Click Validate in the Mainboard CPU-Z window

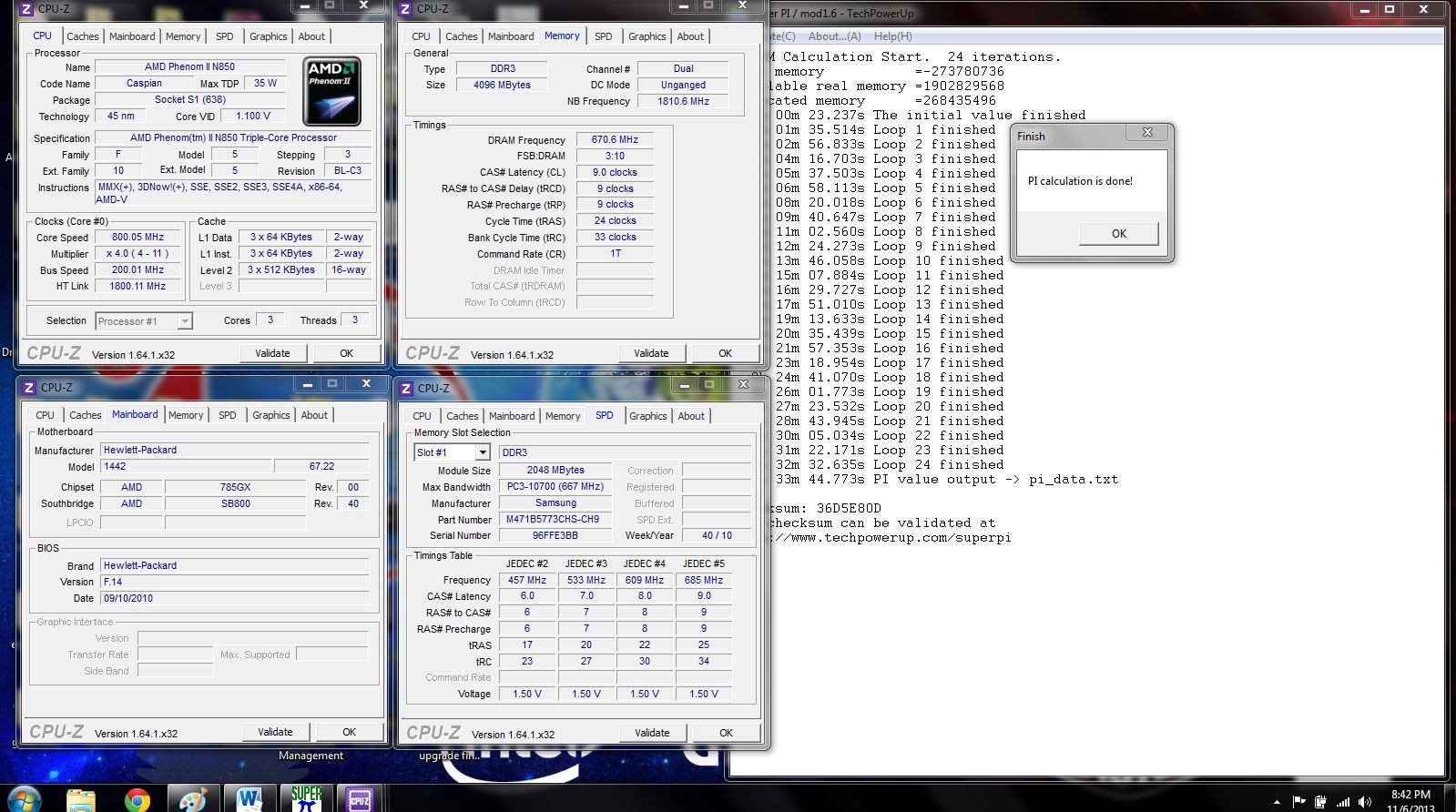275,732
